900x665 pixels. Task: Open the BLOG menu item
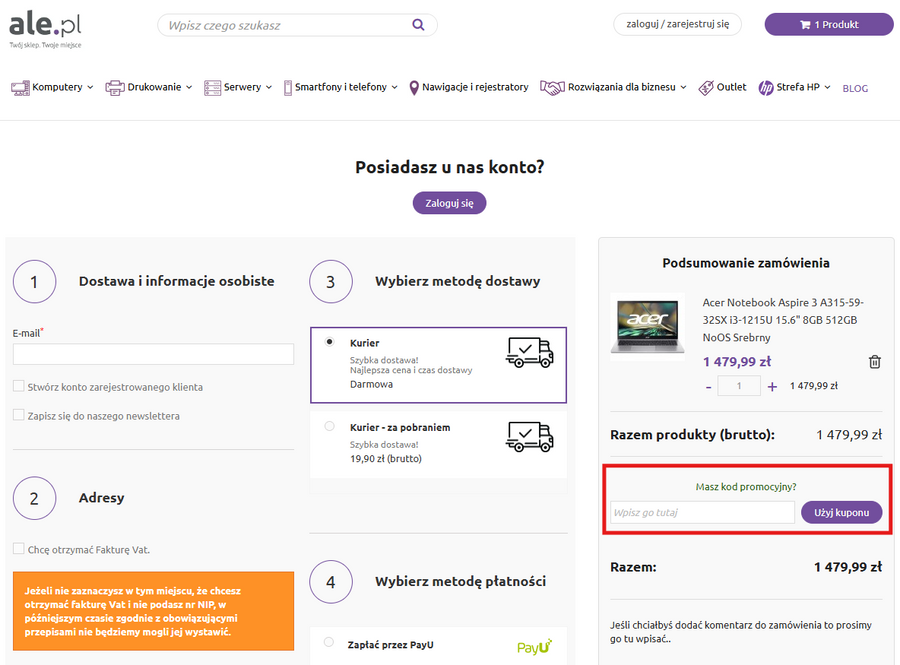(855, 88)
